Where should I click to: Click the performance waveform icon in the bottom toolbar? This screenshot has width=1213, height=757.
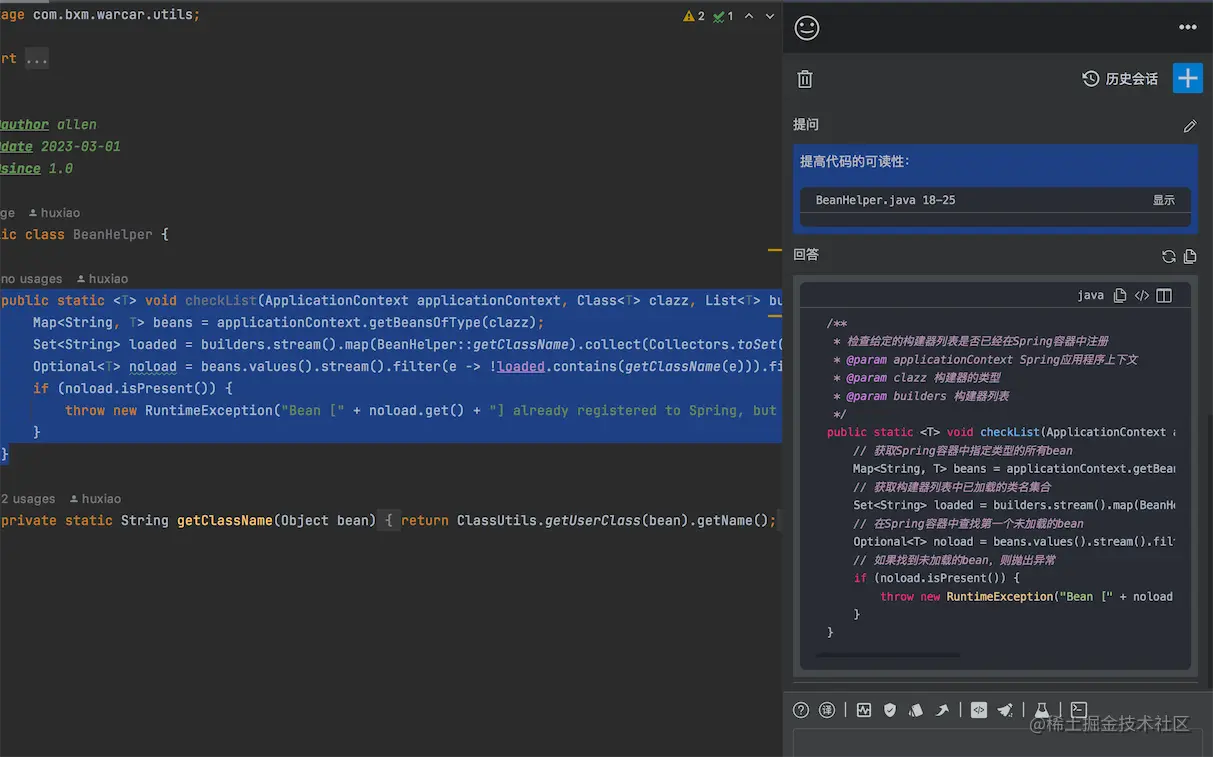point(864,710)
